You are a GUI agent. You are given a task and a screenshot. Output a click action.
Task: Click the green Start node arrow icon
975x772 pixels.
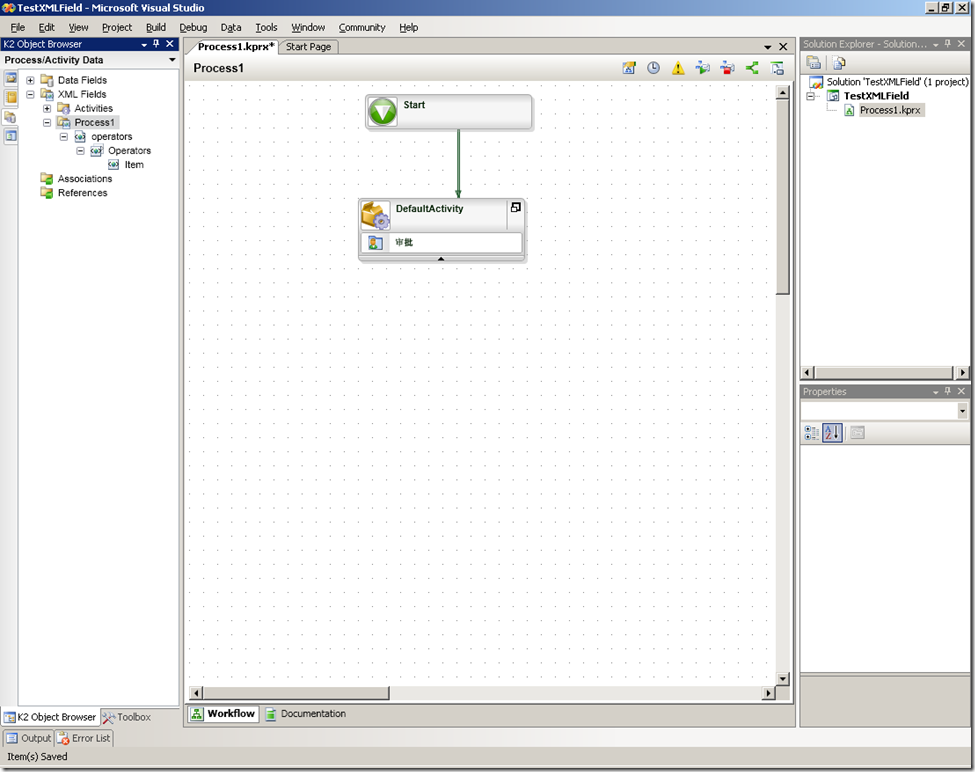[382, 112]
